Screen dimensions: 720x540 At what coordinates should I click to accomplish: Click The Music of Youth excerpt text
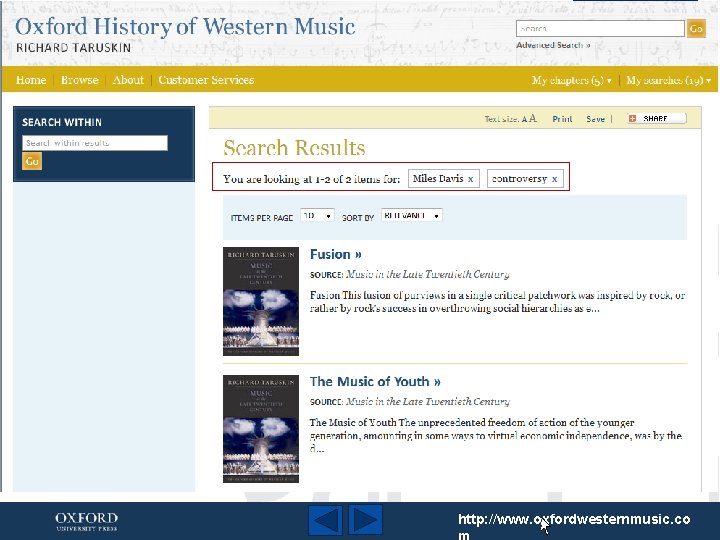(495, 435)
